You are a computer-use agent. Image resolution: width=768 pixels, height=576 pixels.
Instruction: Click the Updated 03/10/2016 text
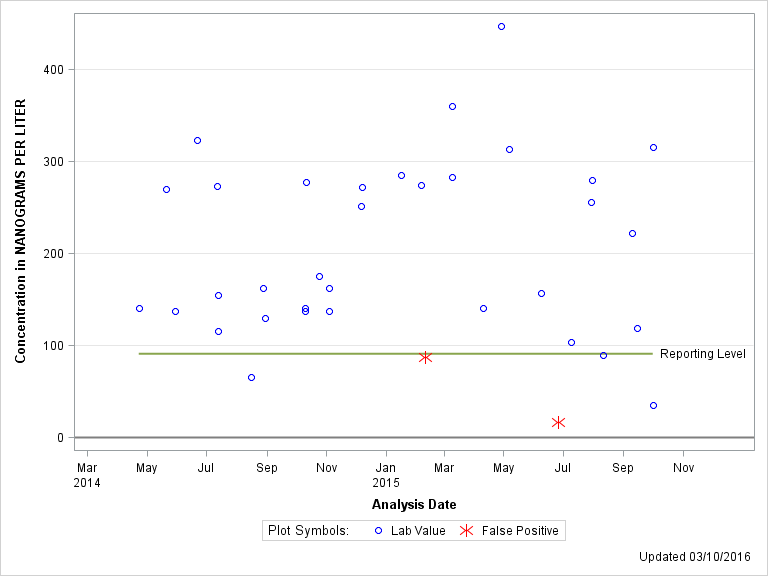click(697, 556)
